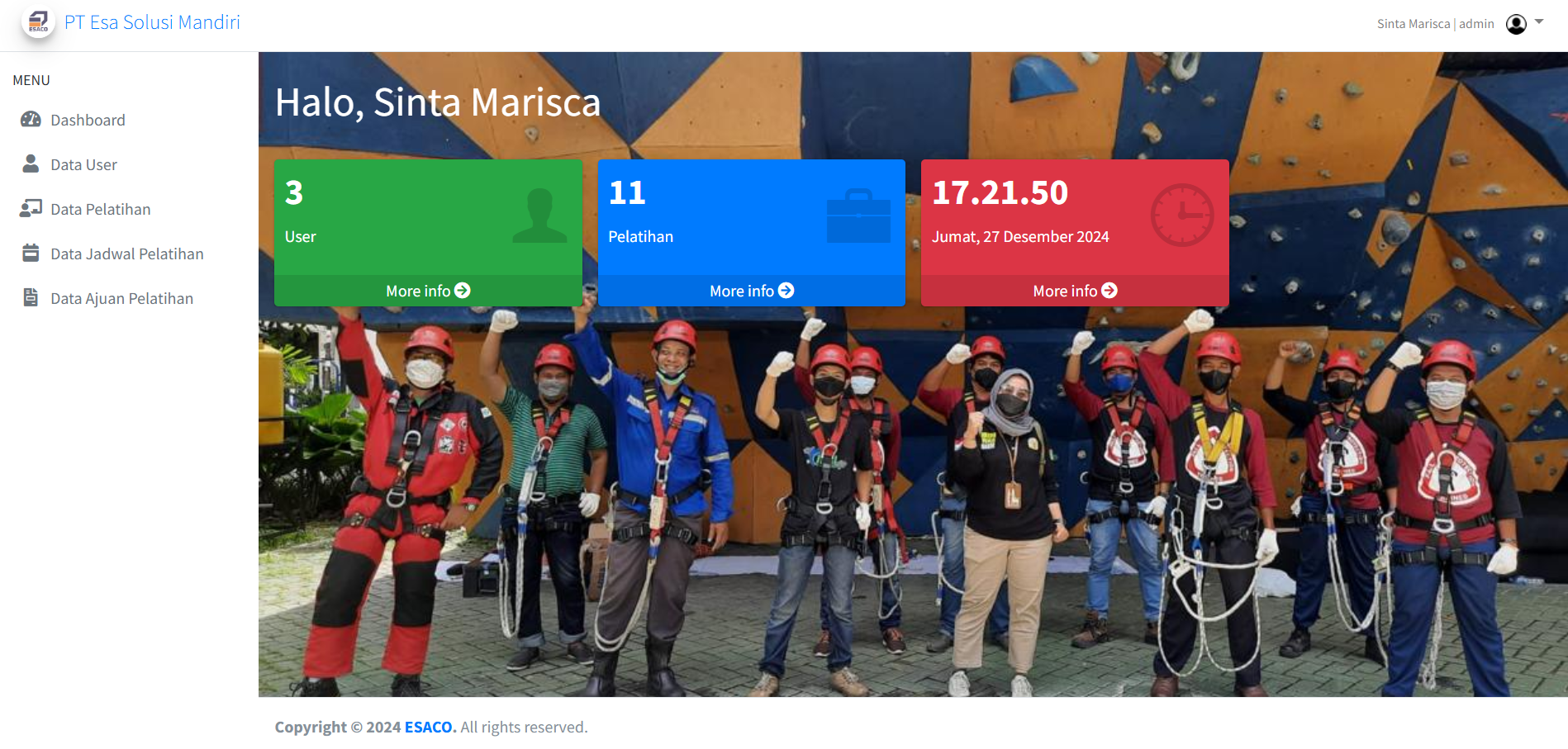Click the Data Ajuan Pelatihan document icon
The width and height of the screenshot is (1568, 749).
click(x=31, y=297)
